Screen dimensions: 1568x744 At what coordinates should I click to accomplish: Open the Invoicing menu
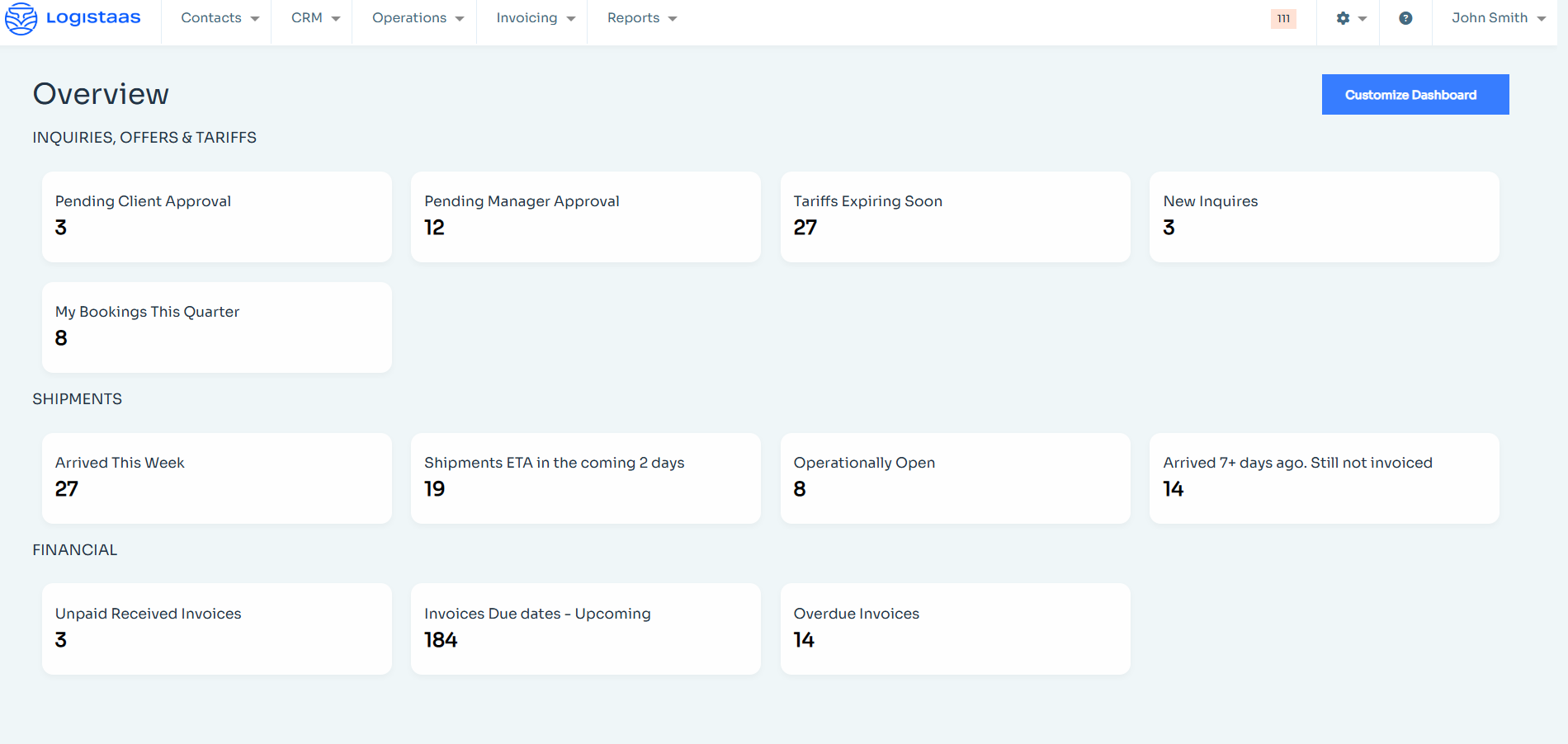pos(535,18)
